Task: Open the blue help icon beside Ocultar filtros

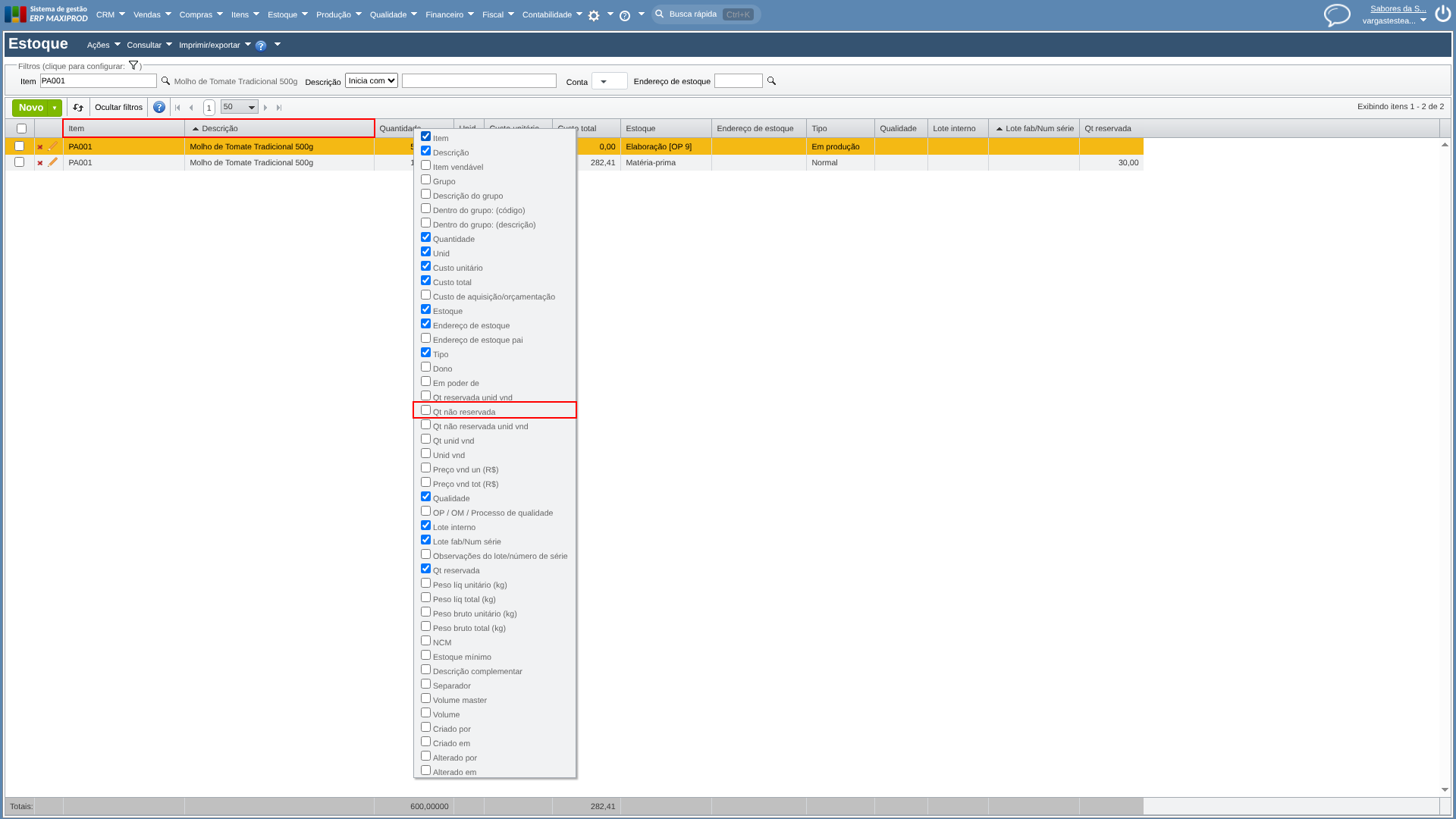Action: point(159,108)
